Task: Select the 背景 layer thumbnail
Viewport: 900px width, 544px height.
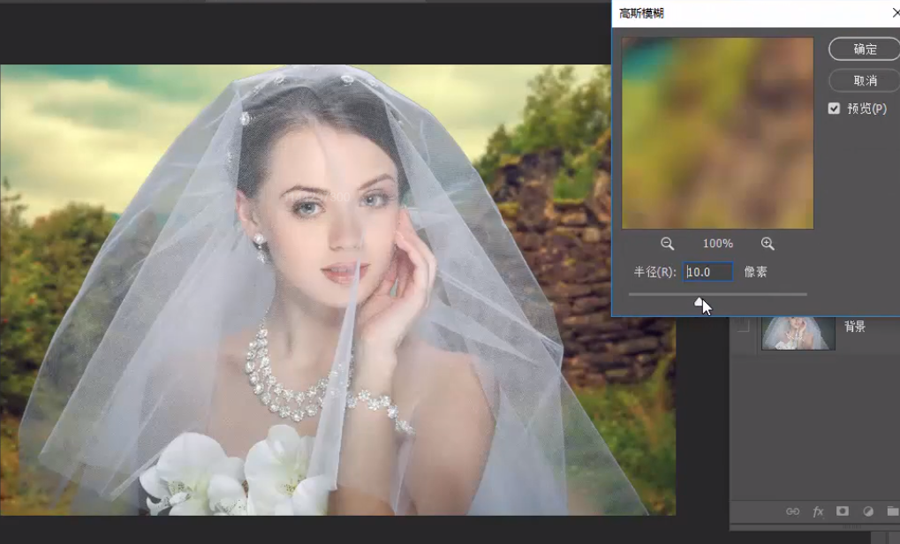Action: 795,331
